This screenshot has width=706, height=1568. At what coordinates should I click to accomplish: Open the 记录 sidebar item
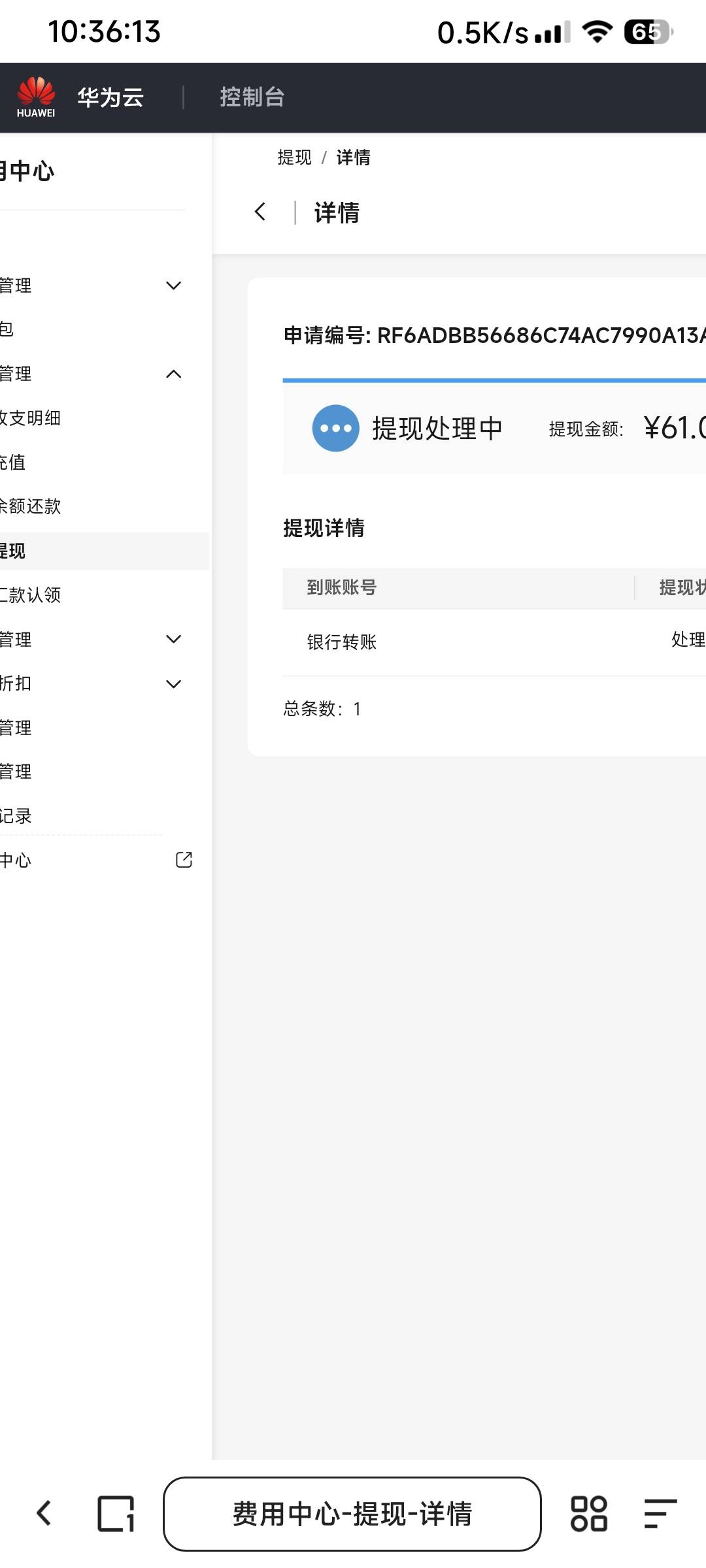pos(16,816)
